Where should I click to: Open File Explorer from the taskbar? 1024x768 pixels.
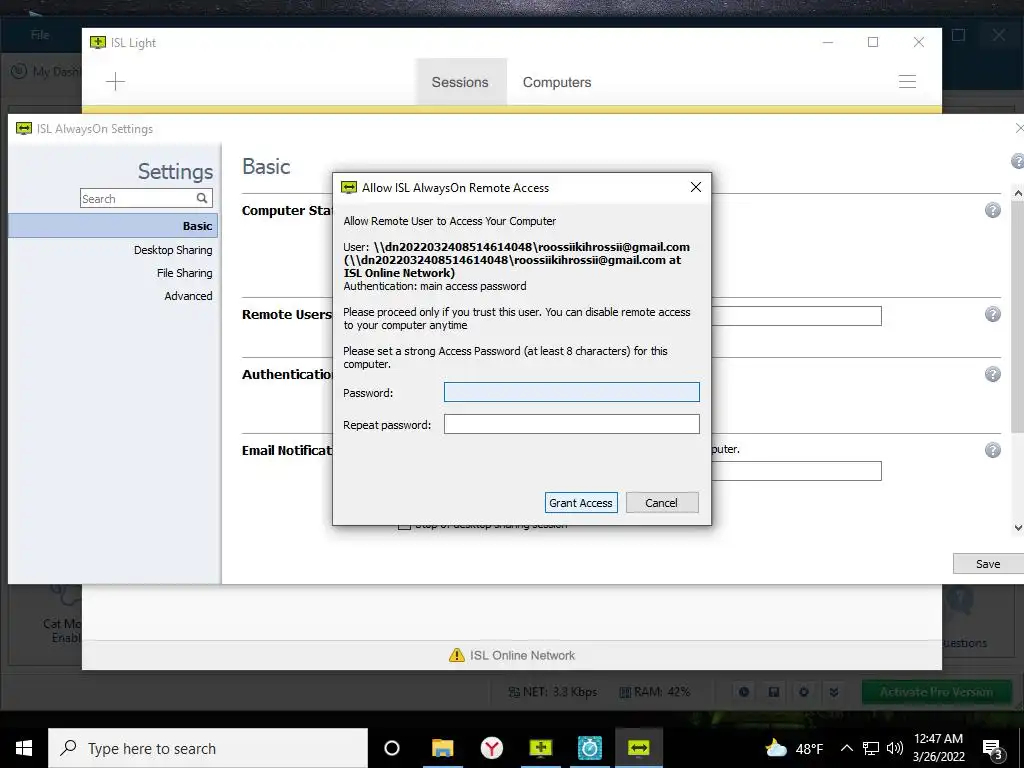click(442, 748)
